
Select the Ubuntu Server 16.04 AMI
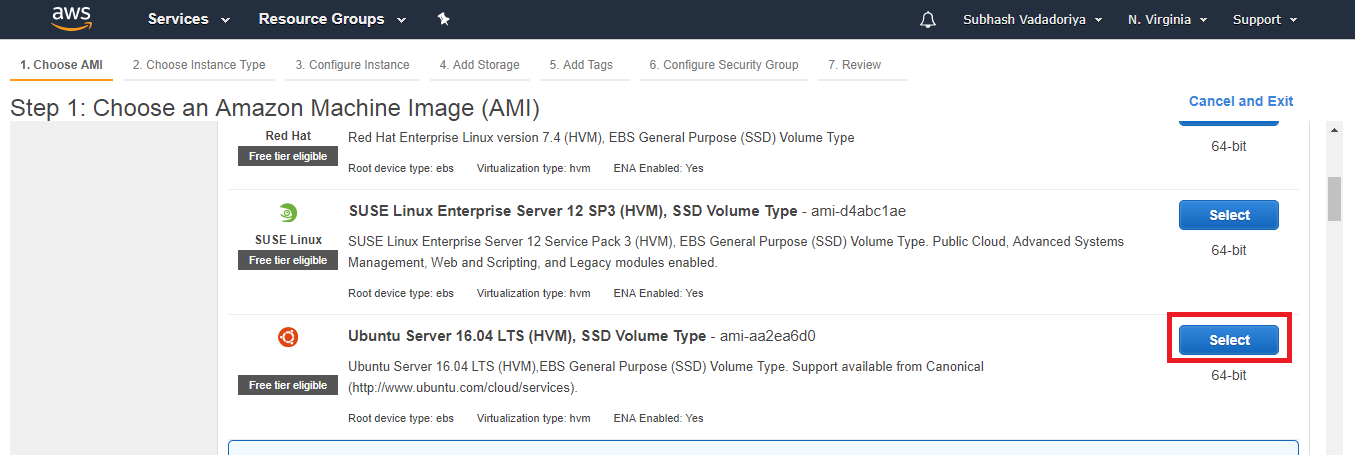click(x=1229, y=340)
